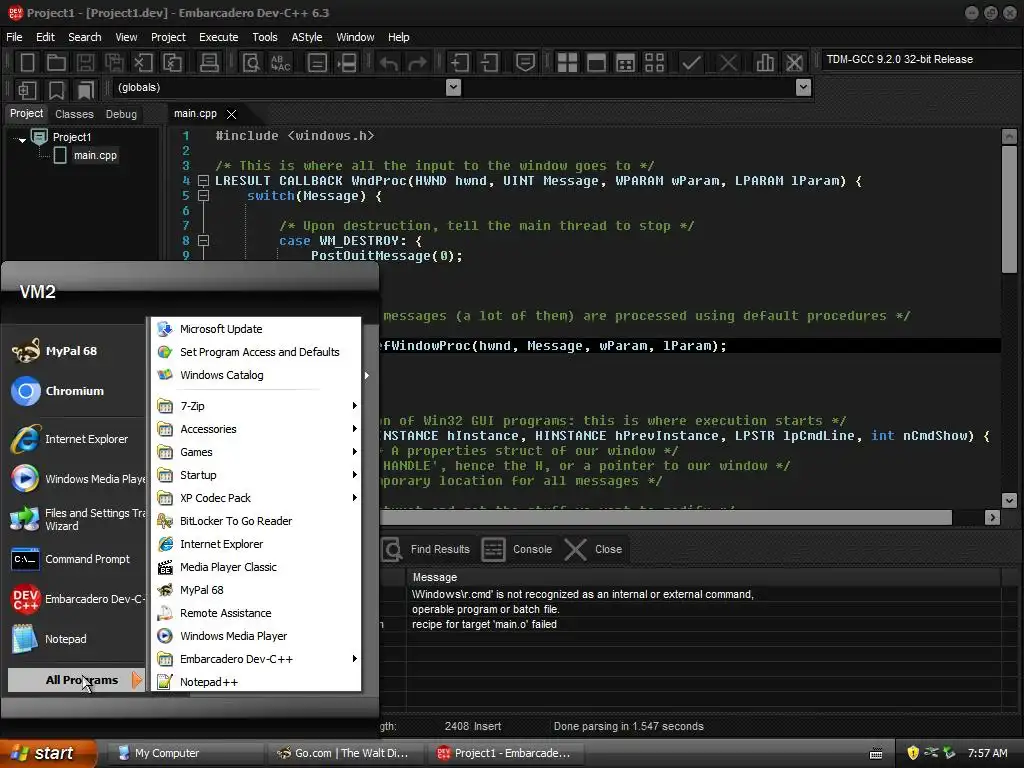Open the AStyle menu

click(307, 37)
